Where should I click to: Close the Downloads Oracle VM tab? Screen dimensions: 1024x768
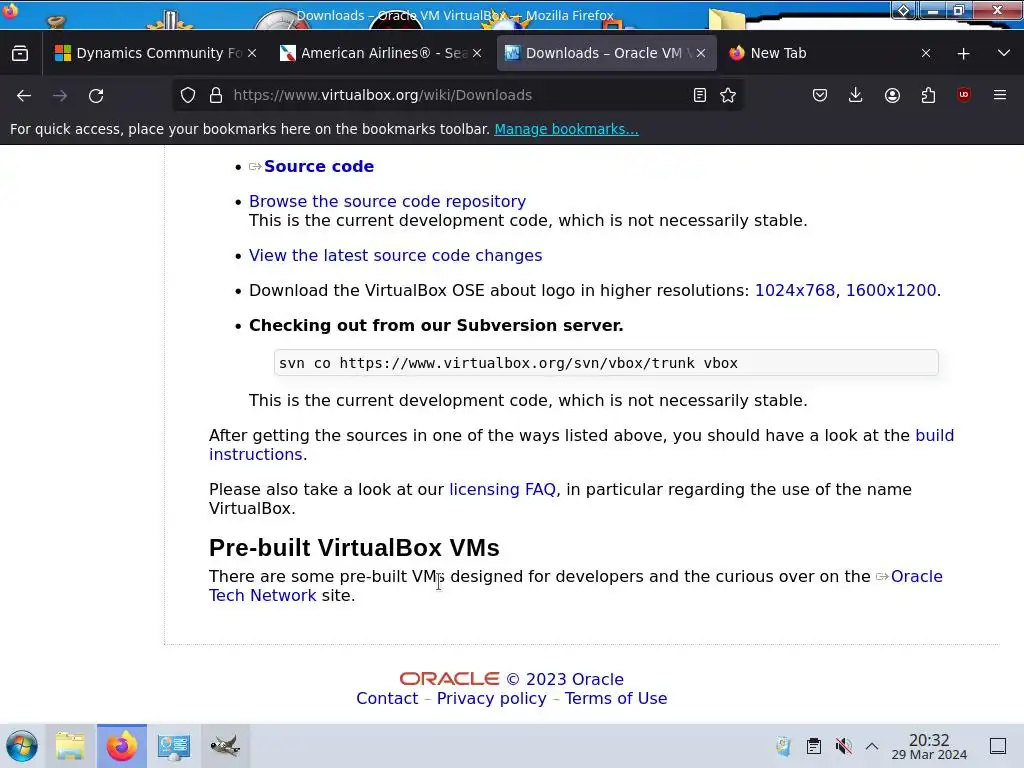coord(701,53)
